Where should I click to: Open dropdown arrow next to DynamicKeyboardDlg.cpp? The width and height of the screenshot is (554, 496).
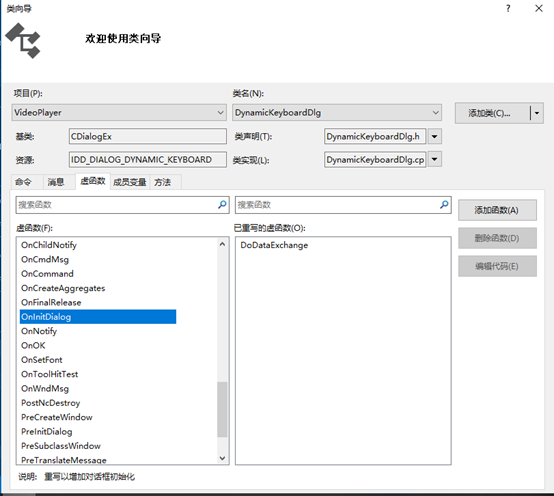coord(435,160)
